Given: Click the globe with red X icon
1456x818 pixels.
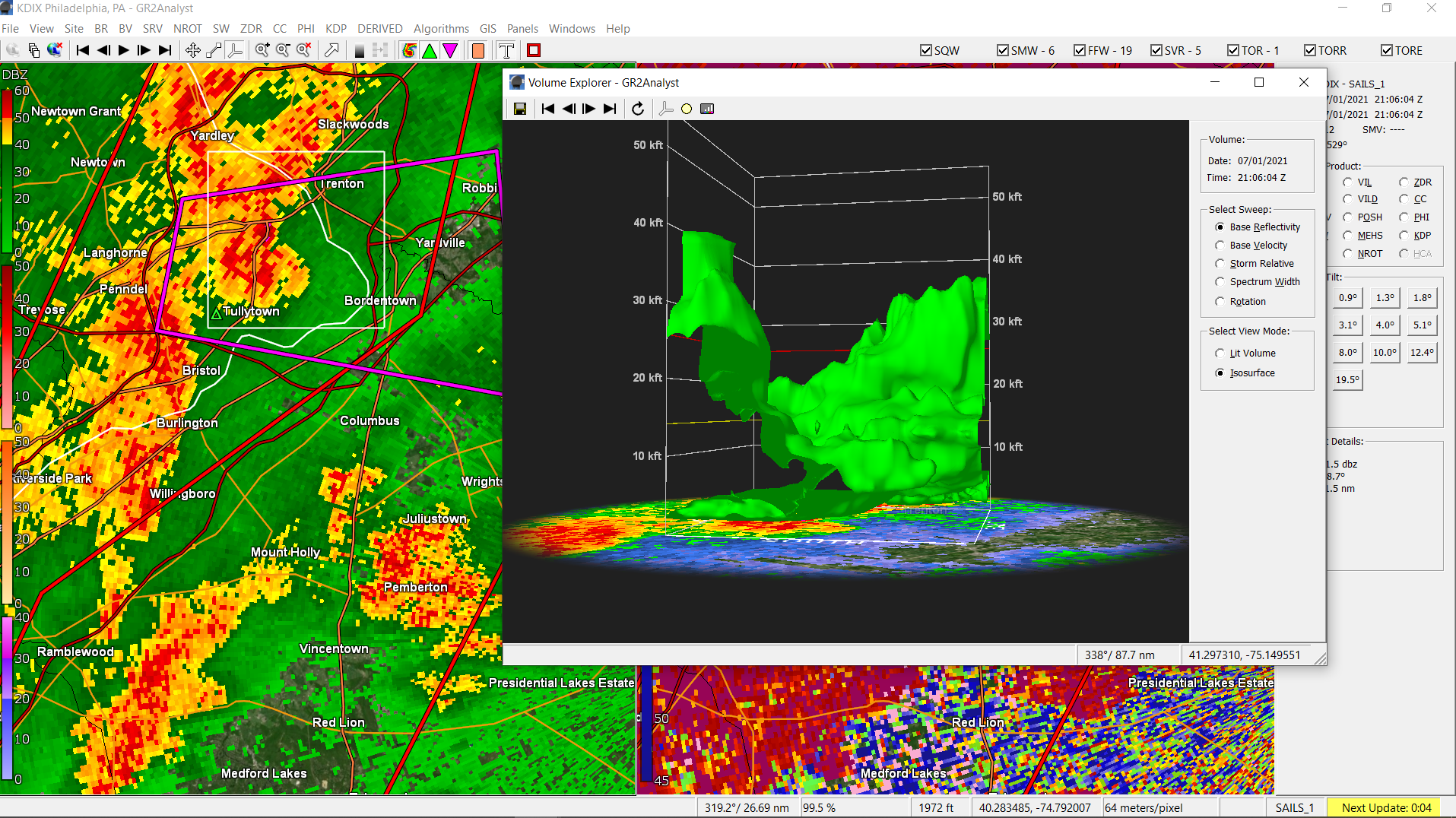Looking at the screenshot, I should [54, 50].
